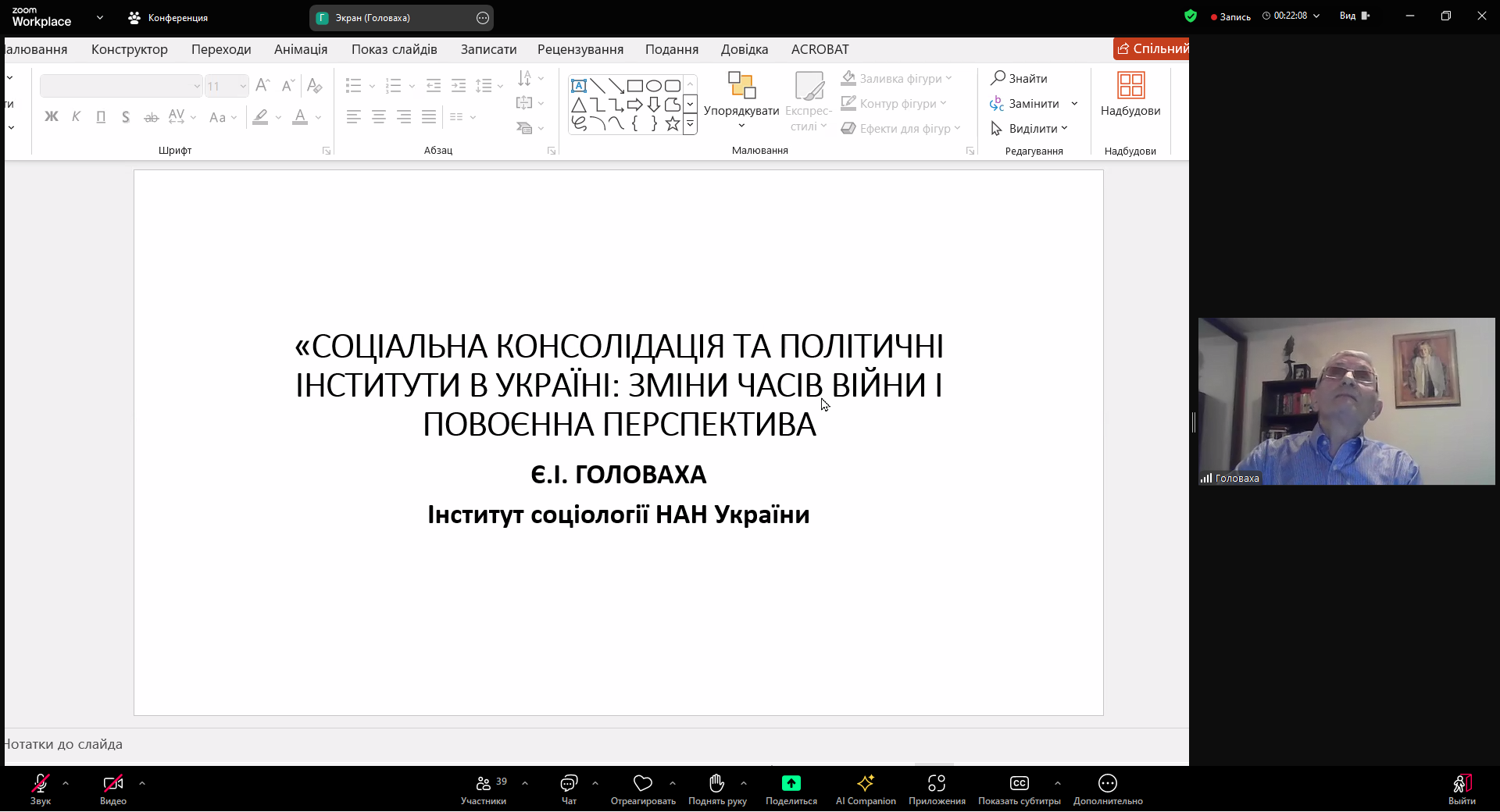Click Знайти to search the presentation

pyautogui.click(x=1019, y=78)
